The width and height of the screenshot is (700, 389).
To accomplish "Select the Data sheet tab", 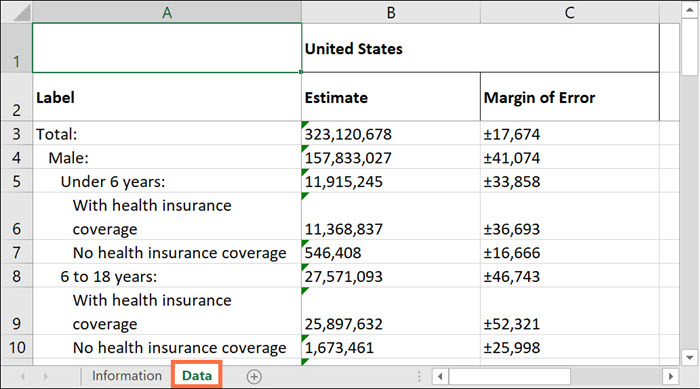I will pos(197,376).
